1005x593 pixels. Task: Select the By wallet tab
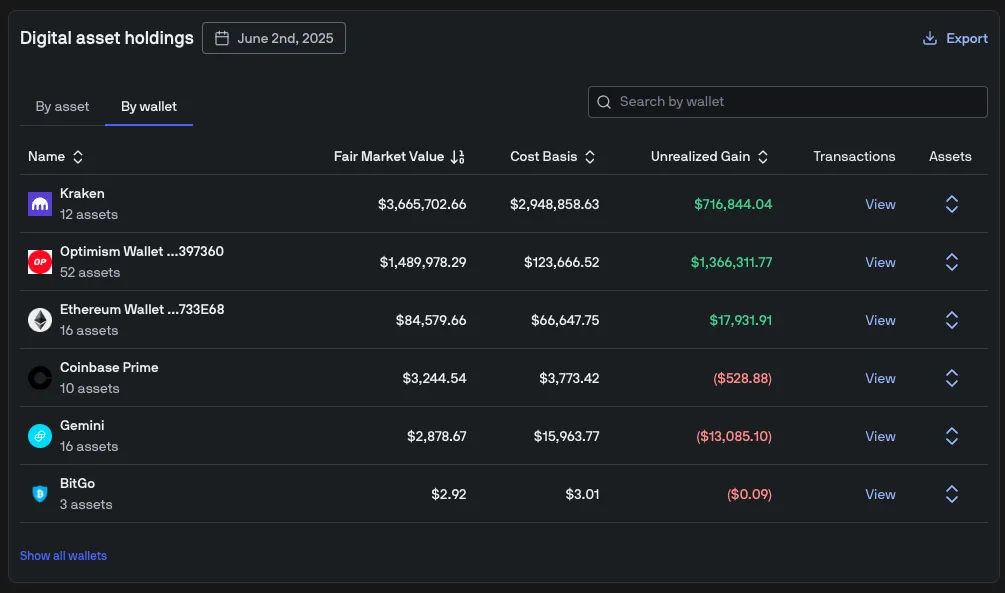pos(149,106)
